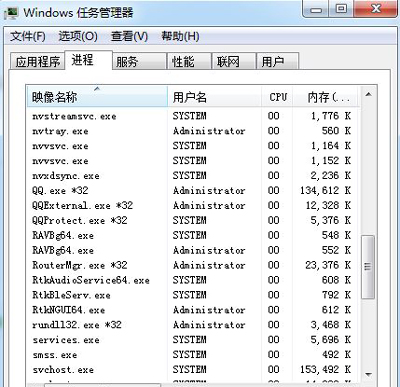
Task: Select nvvsvc.exe using 1,164 K
Action: 193,146
